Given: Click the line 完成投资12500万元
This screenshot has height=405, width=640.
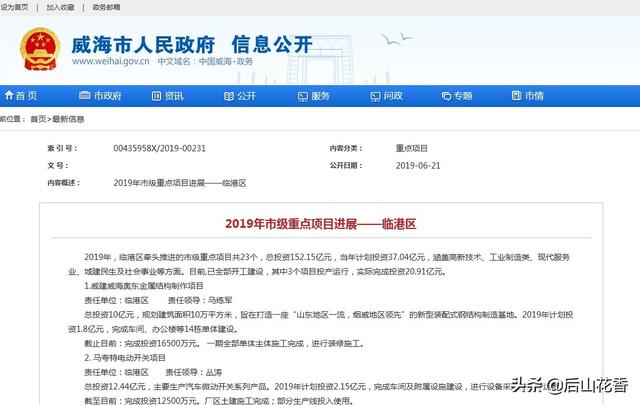Looking at the screenshot, I should (218, 401).
